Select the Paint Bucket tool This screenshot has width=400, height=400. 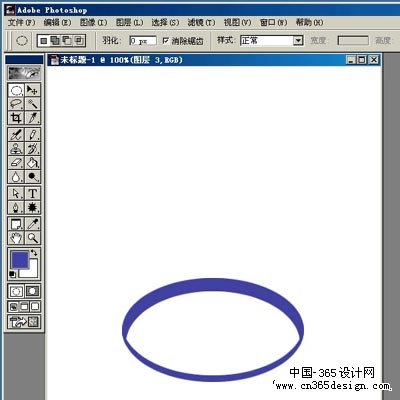(x=33, y=163)
